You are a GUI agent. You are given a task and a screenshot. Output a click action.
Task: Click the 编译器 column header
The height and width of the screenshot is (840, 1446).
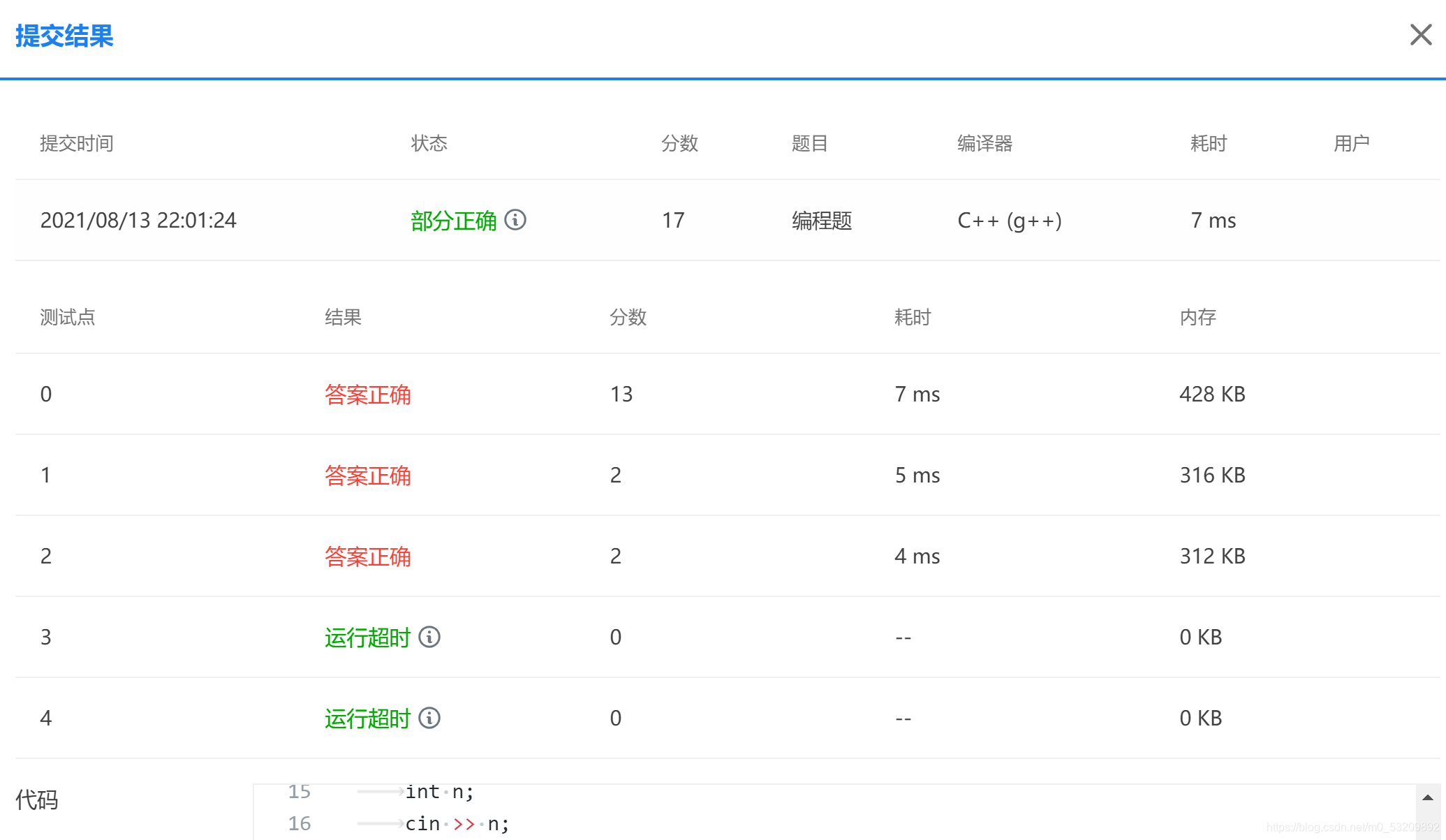coord(984,143)
